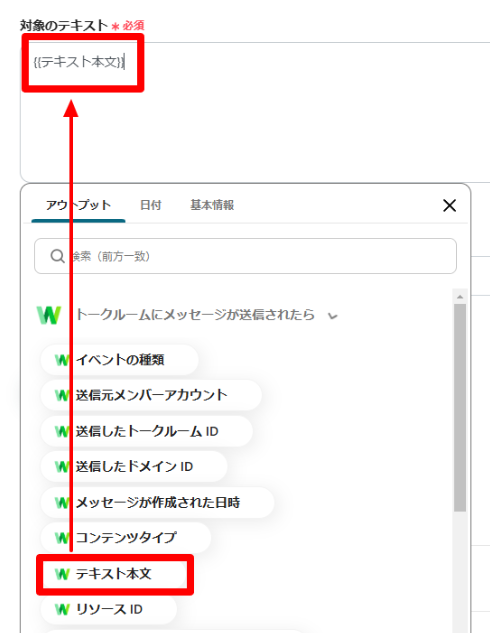Click W icon on コンテンツタイプ chip
This screenshot has height=633, width=490.
pos(62,538)
